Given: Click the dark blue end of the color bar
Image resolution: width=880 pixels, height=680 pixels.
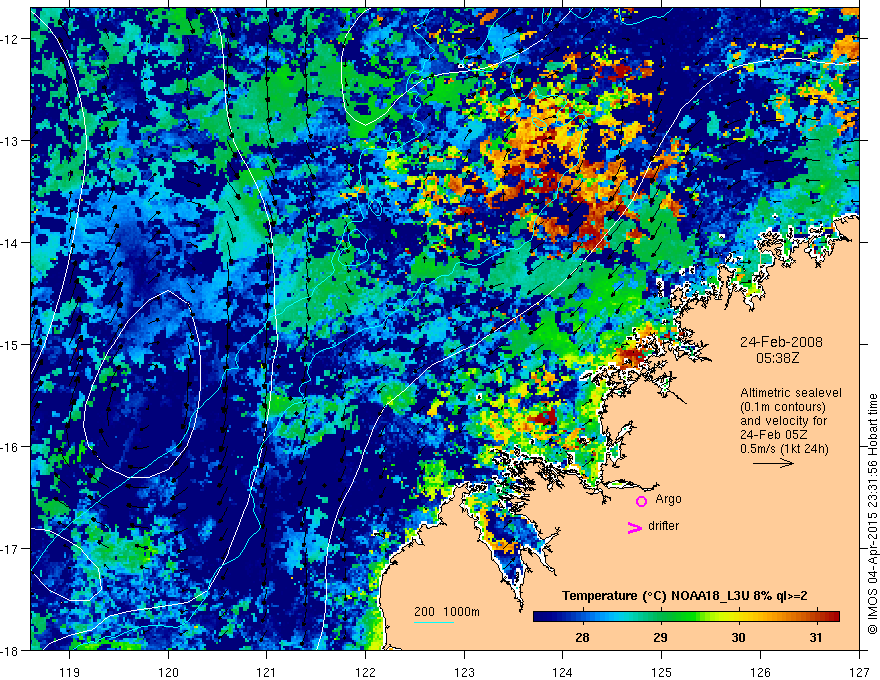Looking at the screenshot, I should (x=540, y=616).
